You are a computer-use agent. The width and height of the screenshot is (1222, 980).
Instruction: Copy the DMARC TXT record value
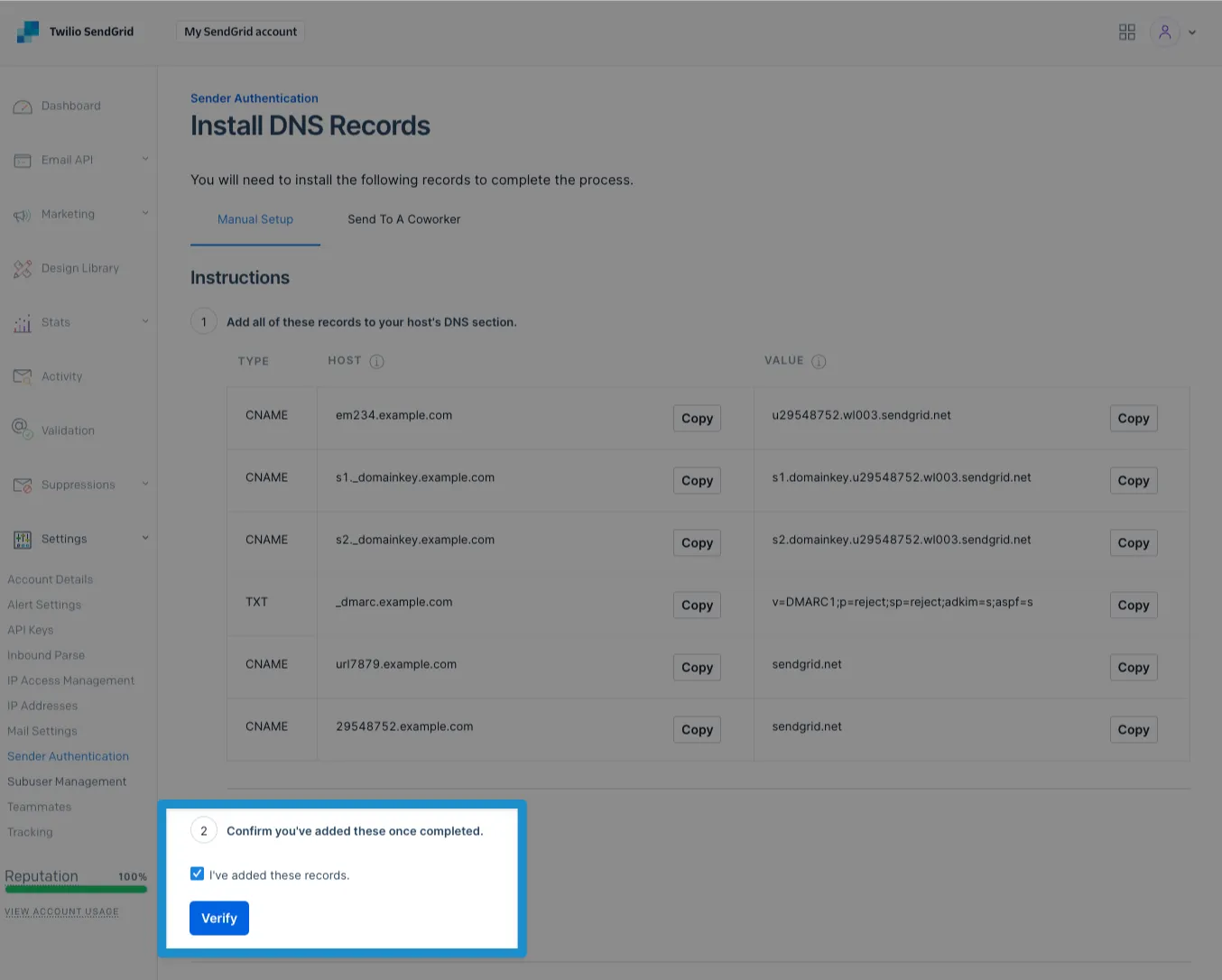tap(1134, 606)
